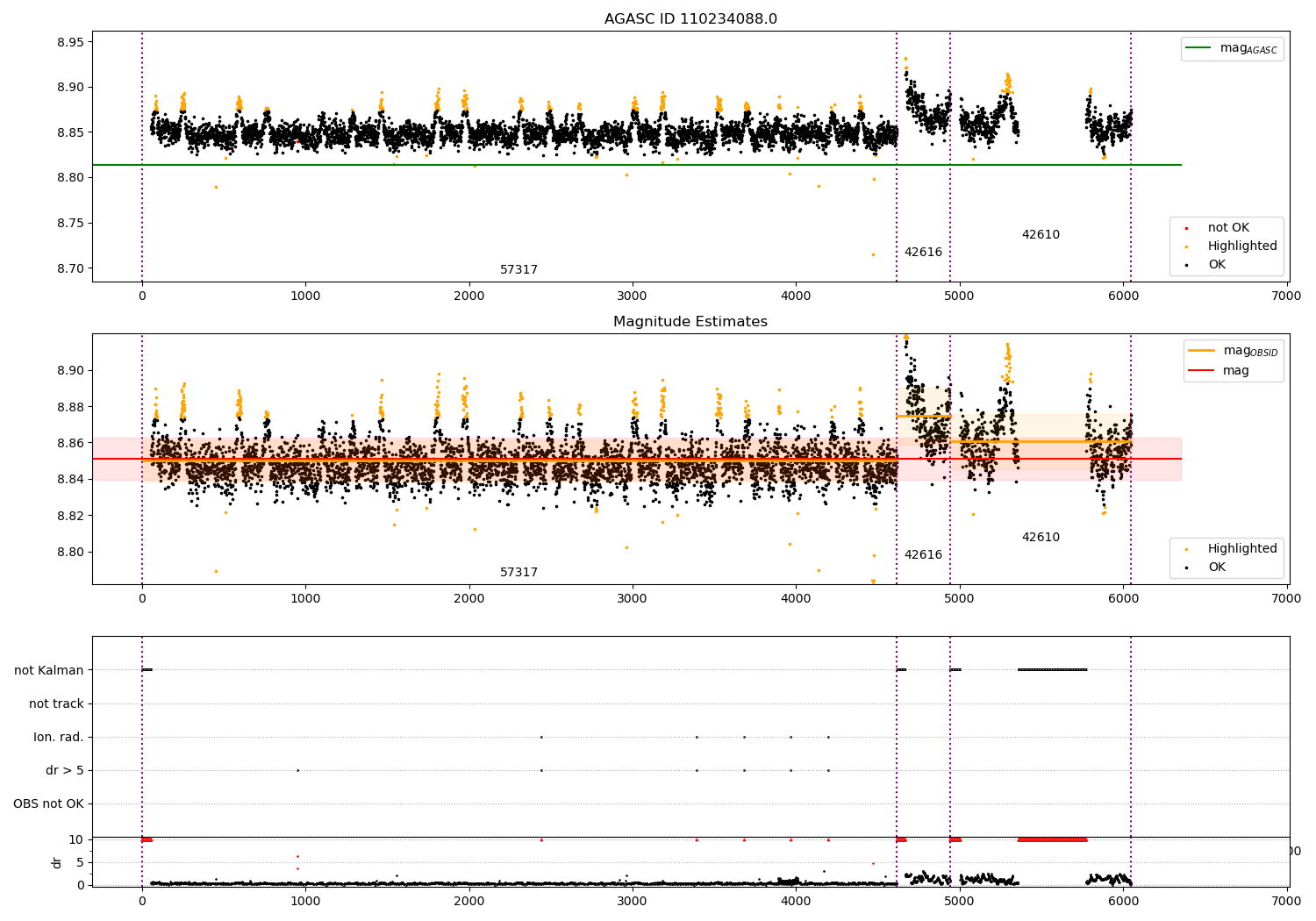1316x921 pixels.
Task: Click the orange mag OBSID legend line
Action: coord(1201,351)
